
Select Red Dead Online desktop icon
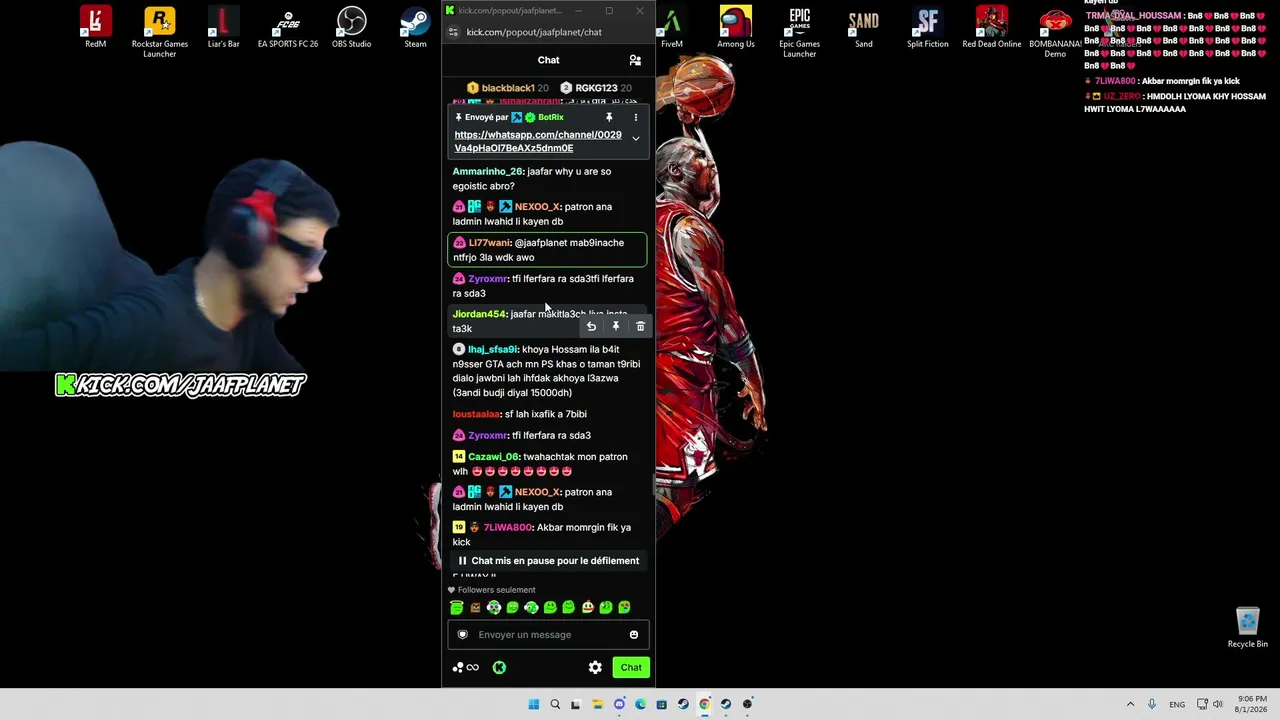[991, 27]
